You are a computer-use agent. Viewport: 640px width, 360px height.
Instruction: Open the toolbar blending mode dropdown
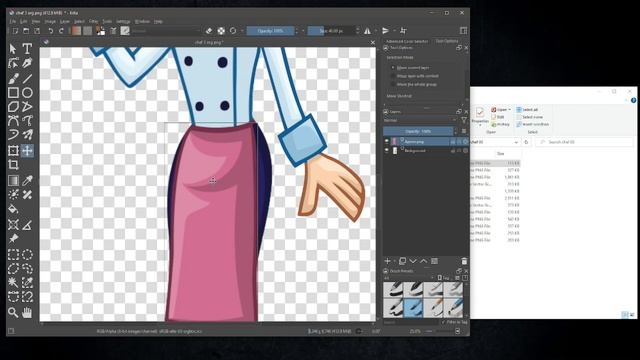[x=166, y=31]
